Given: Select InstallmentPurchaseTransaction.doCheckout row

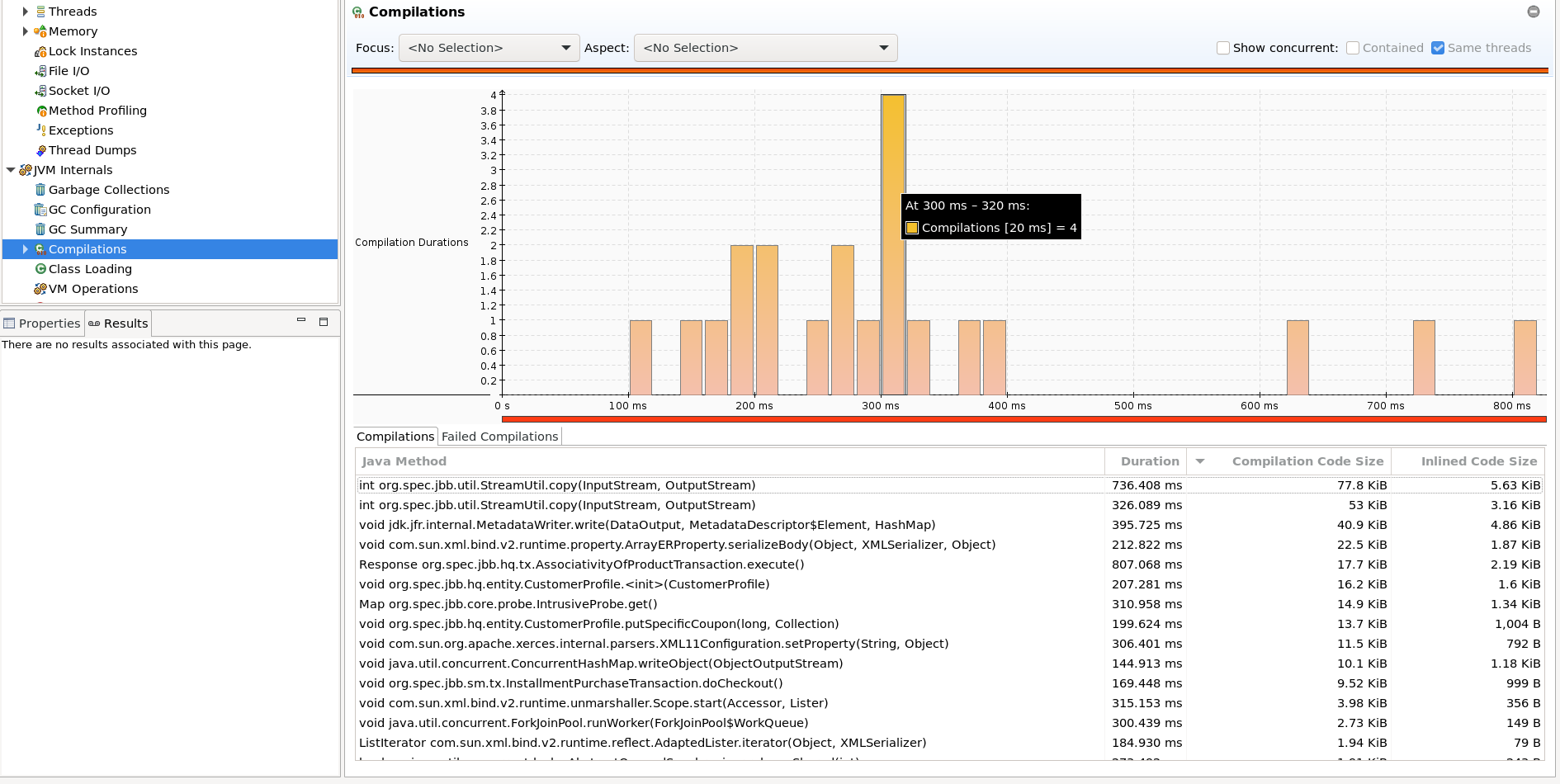Looking at the screenshot, I should point(949,683).
